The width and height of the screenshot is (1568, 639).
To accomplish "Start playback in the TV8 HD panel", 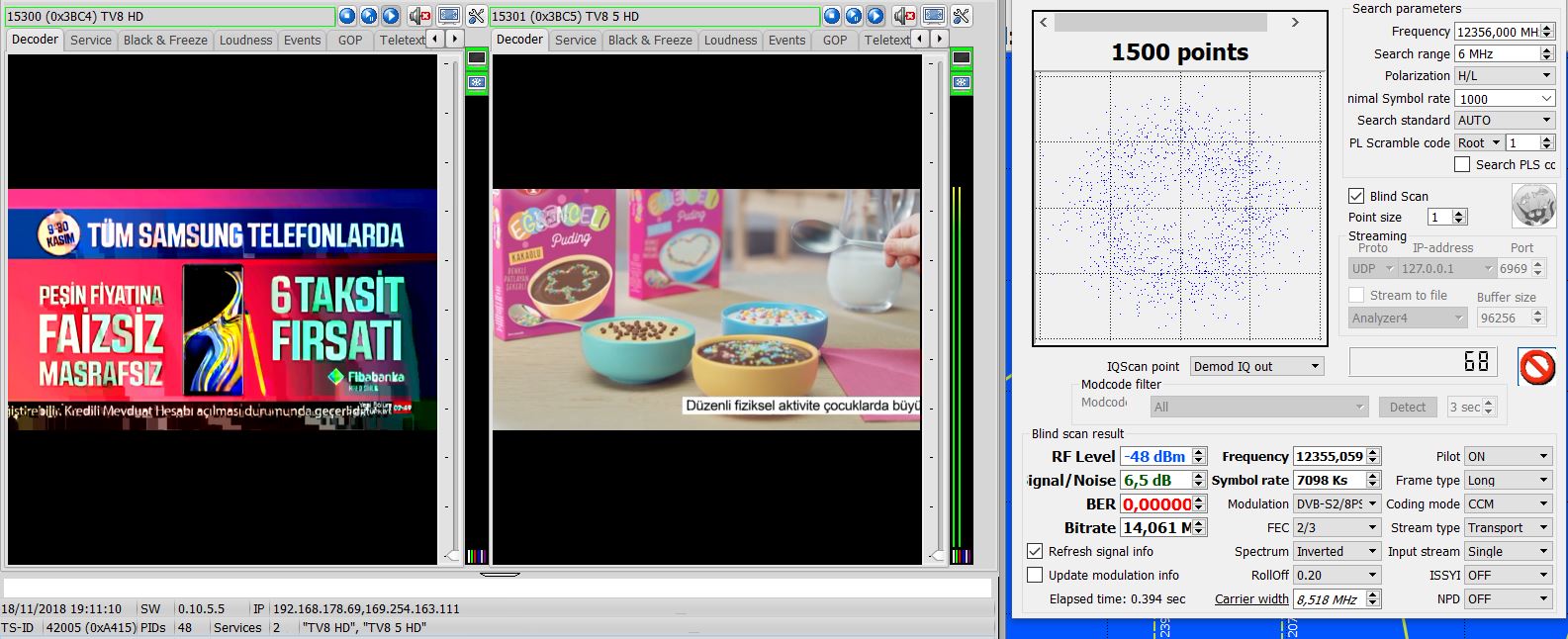I will coord(391,16).
